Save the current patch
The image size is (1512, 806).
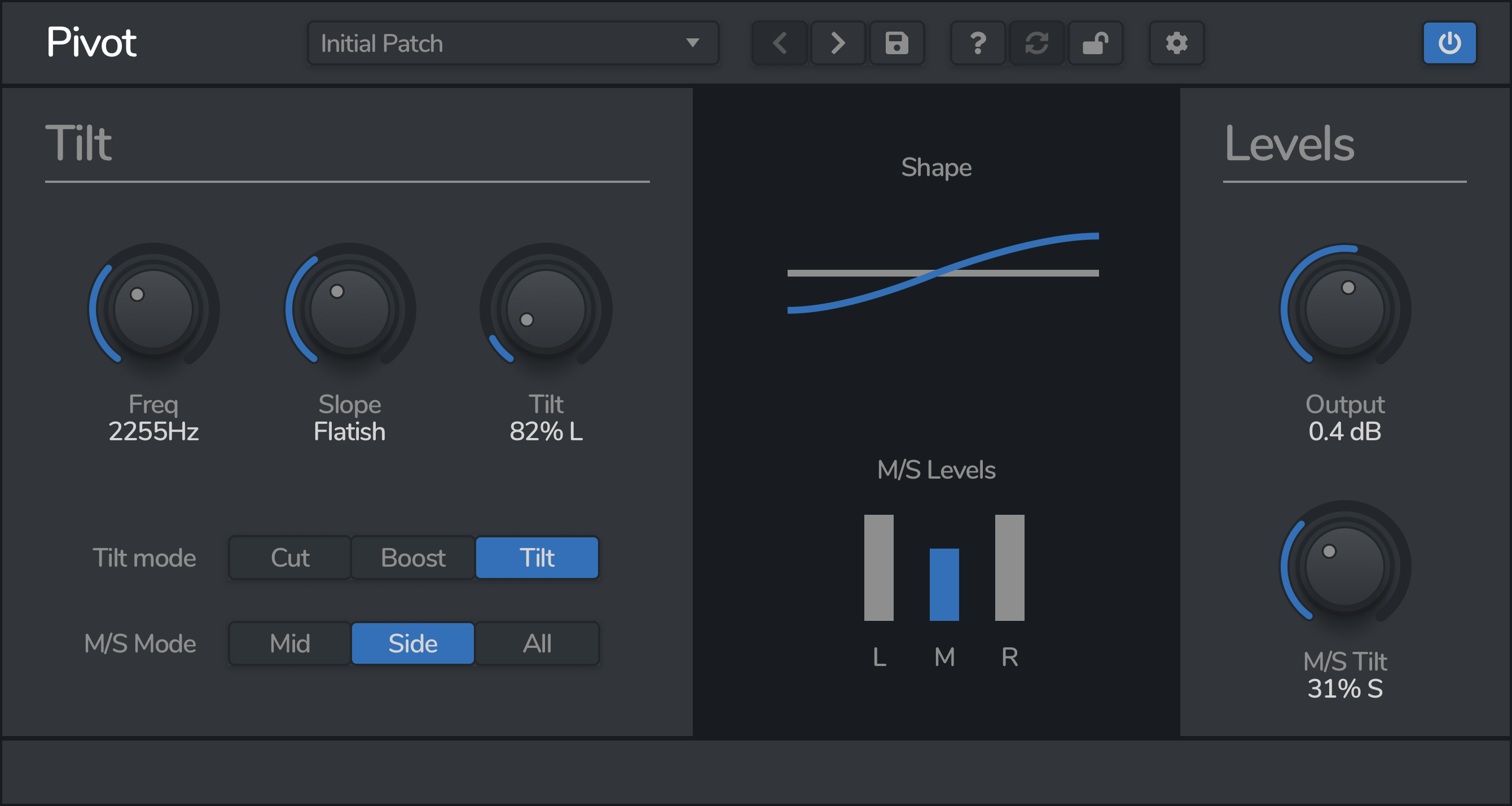[896, 43]
